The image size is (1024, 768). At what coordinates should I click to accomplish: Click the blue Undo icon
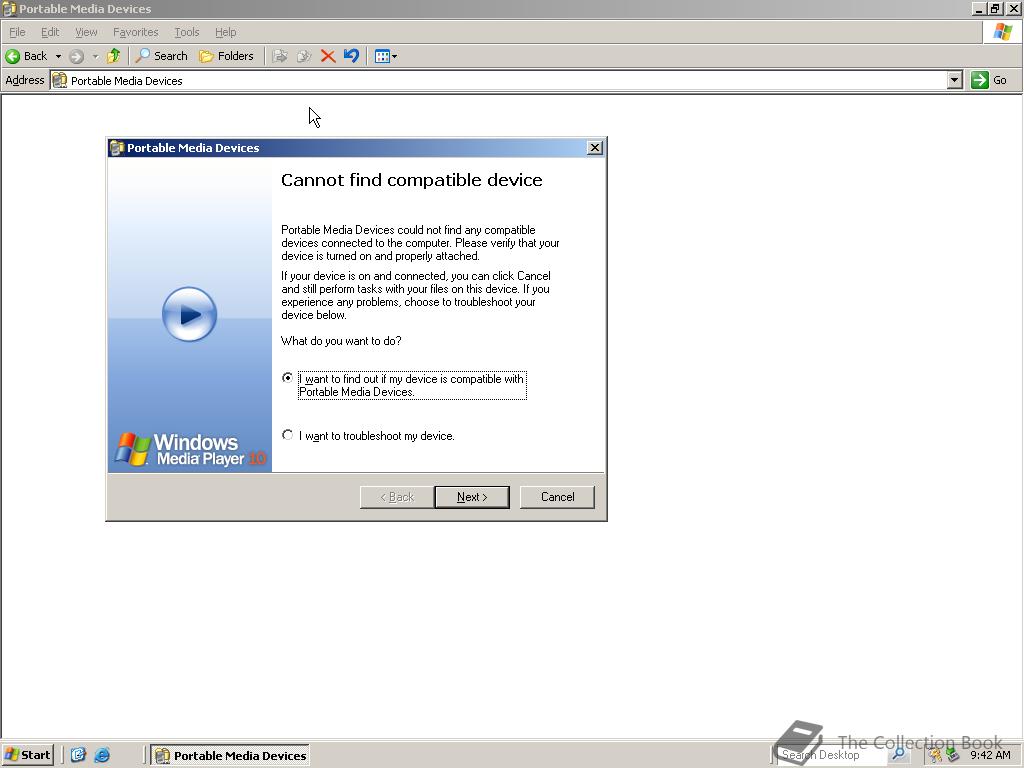pos(351,56)
